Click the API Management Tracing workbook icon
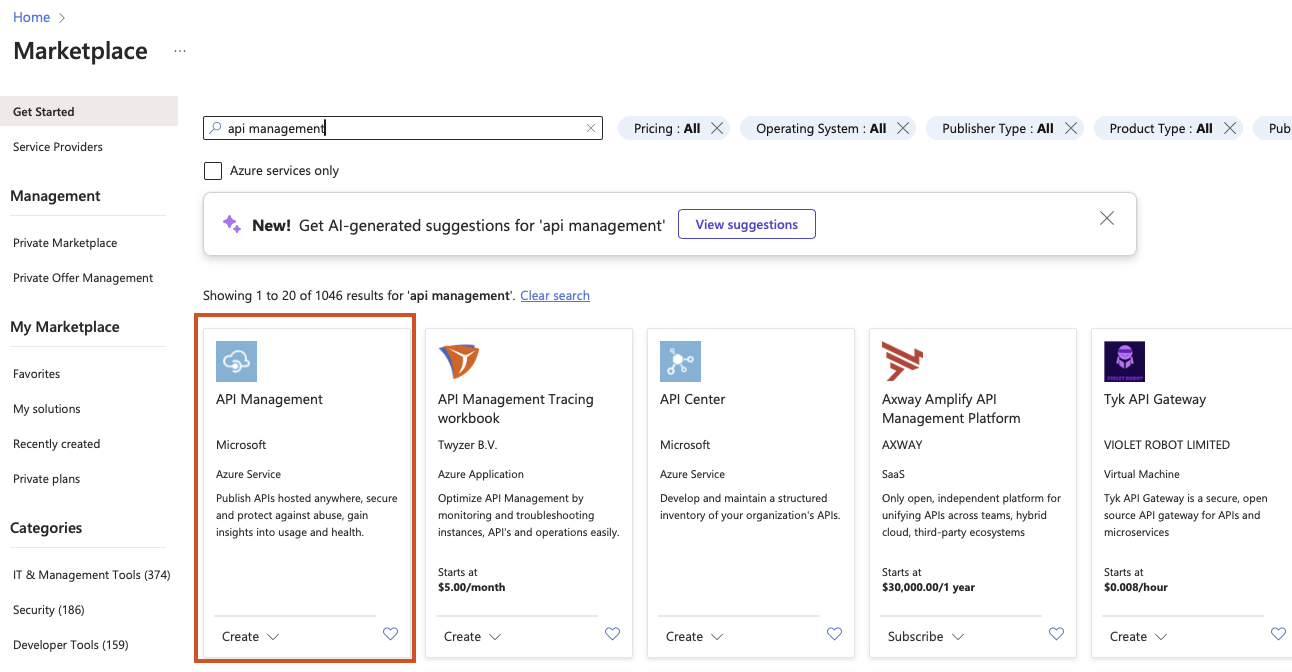Viewport: 1292px width, 672px height. click(x=458, y=361)
